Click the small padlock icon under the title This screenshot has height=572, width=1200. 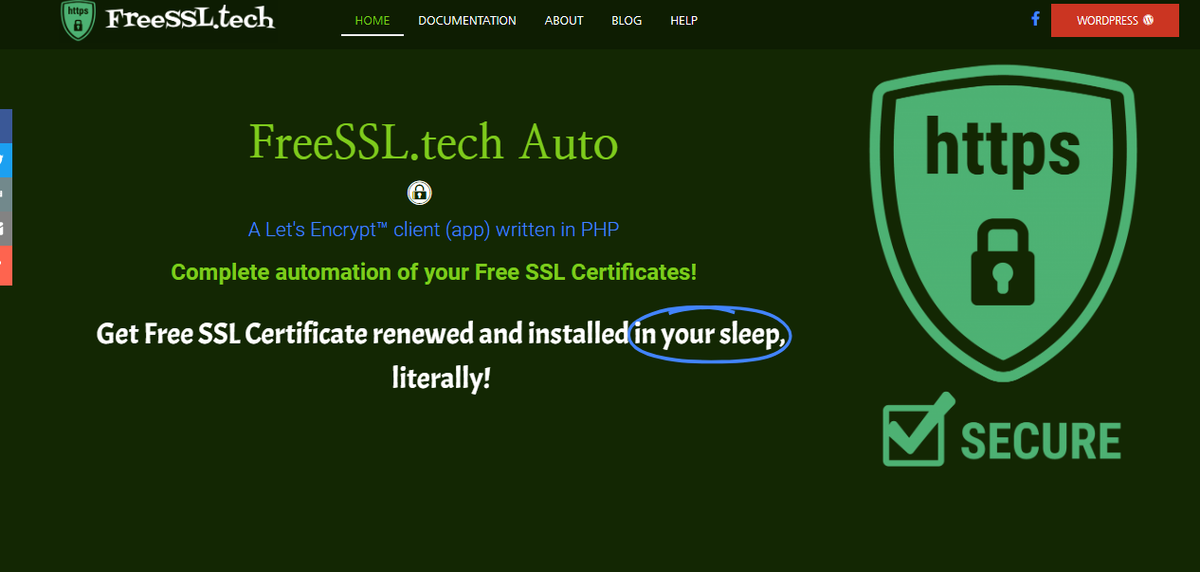coord(419,192)
